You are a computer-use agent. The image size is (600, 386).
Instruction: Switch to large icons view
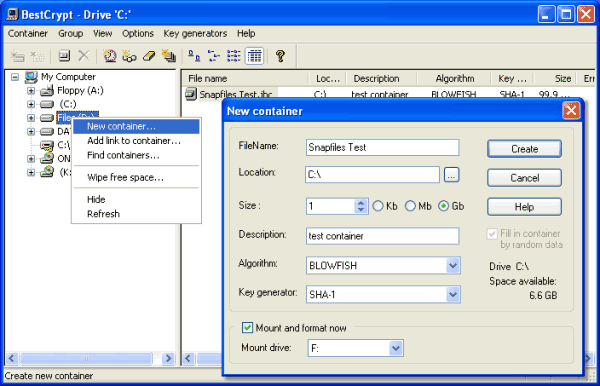(x=194, y=56)
